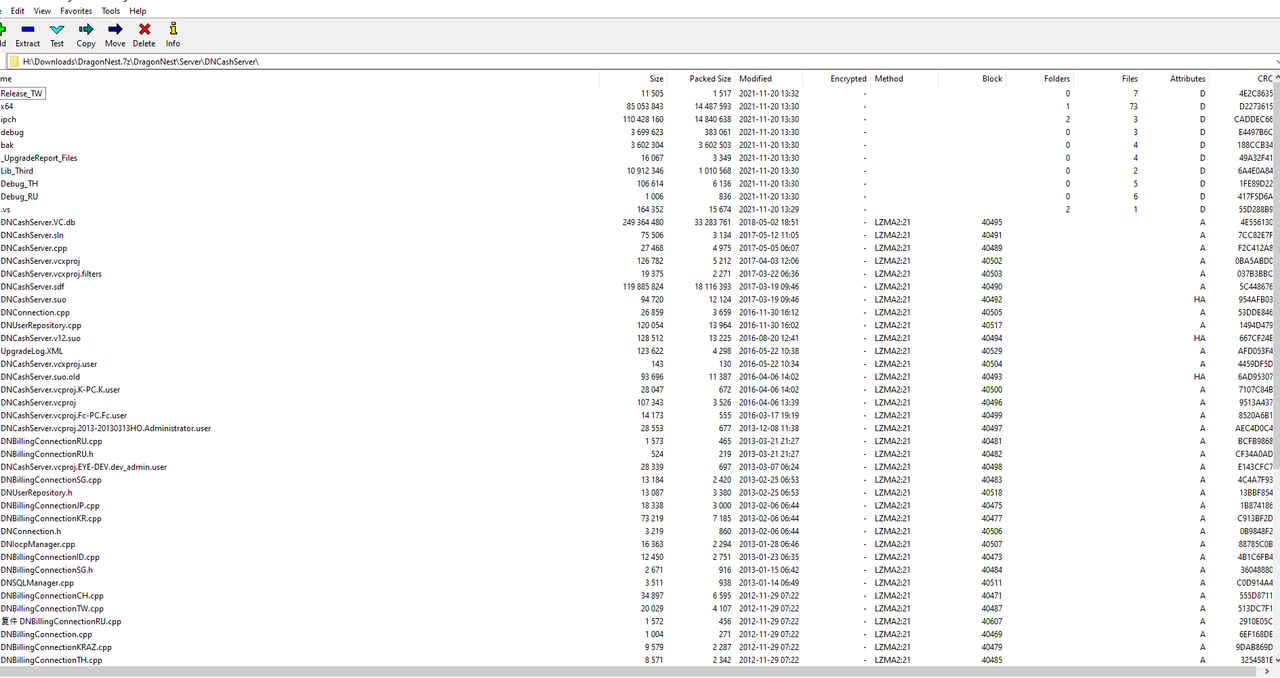
Task: Select file DNUserRepository.h
Action: point(36,493)
